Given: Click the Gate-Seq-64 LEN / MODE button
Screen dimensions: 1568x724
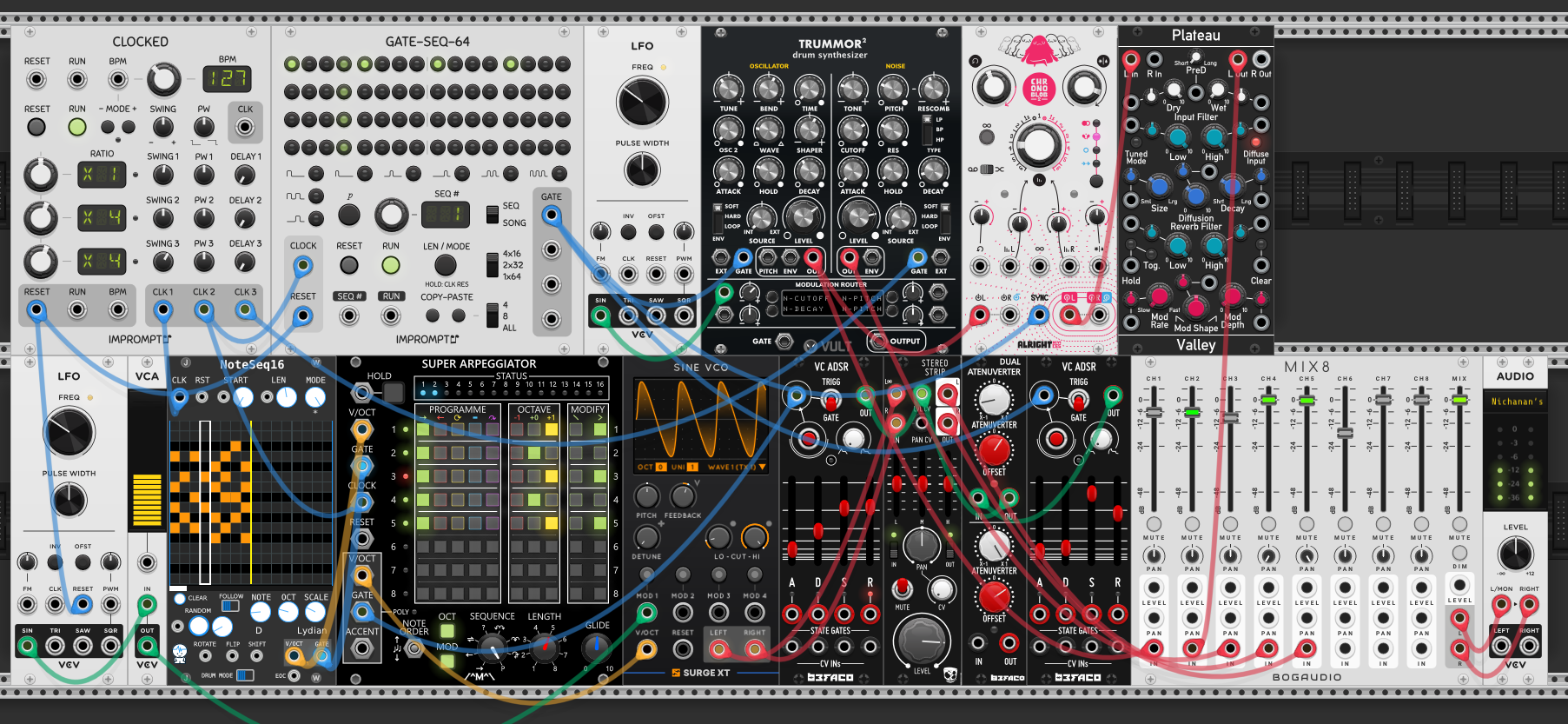Looking at the screenshot, I should pos(445,265).
